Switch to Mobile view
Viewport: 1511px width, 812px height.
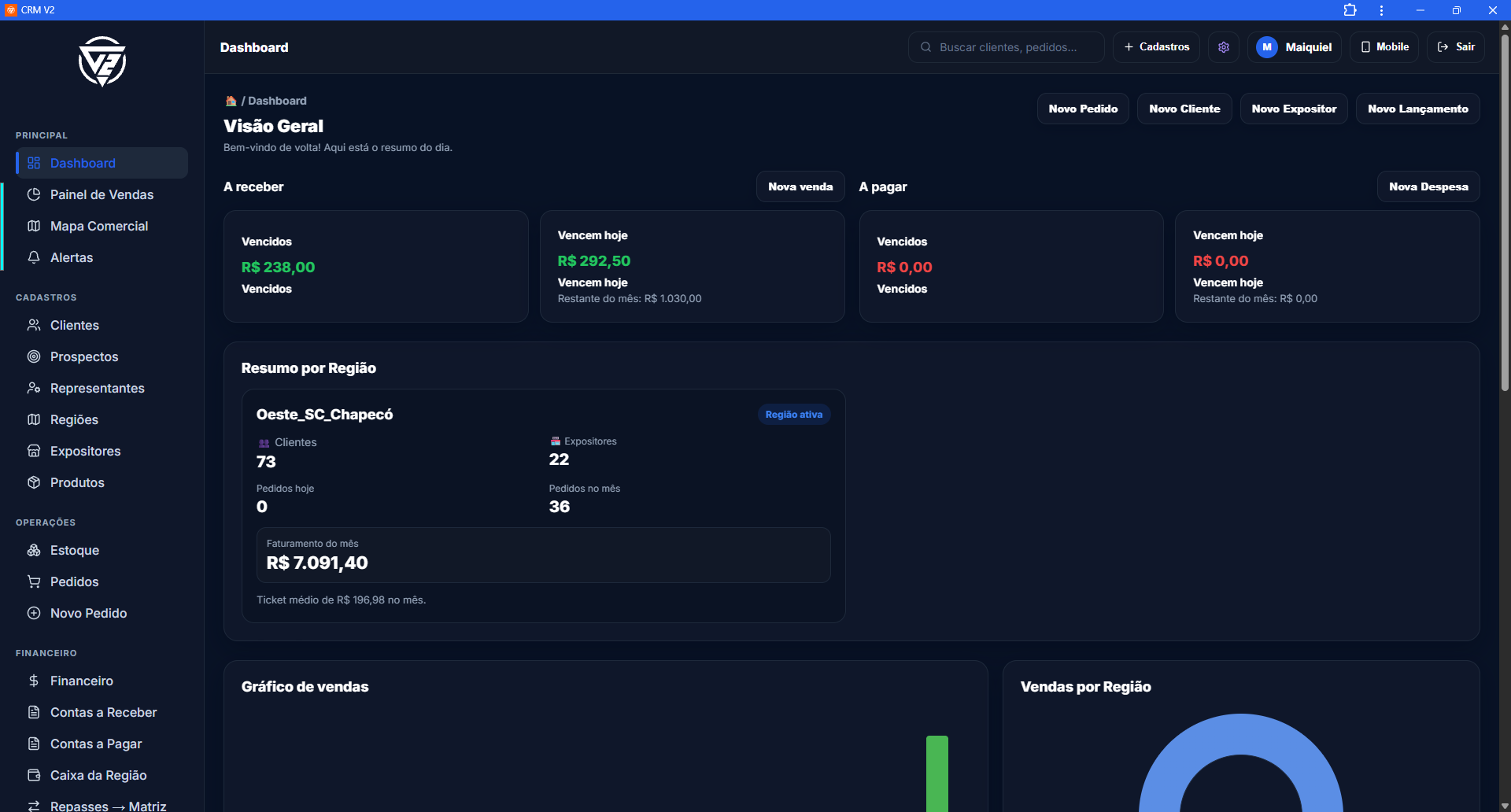pos(1384,47)
